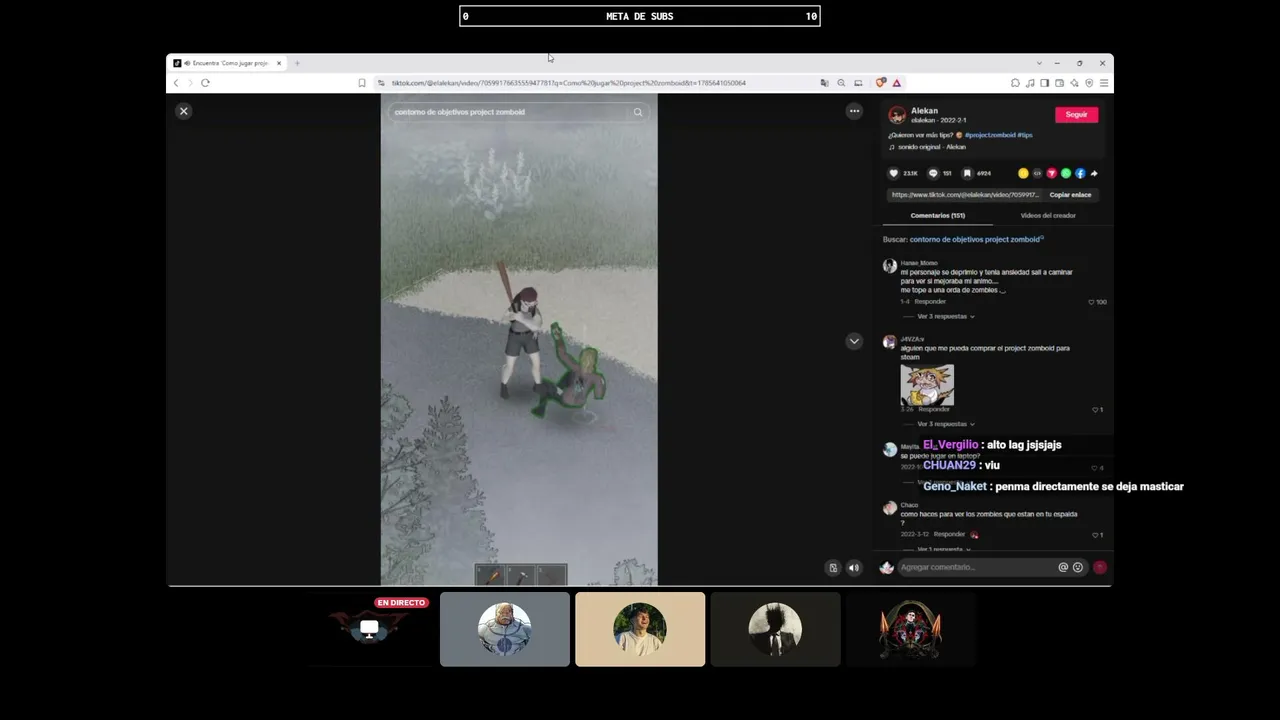1280x720 pixels.
Task: Search for contorno de objetivos project zomboid link
Action: 976,239
